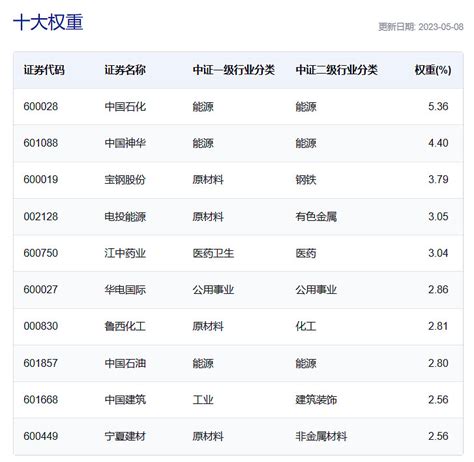Select the name 宝钢股份
The width and height of the screenshot is (474, 462).
click(125, 180)
